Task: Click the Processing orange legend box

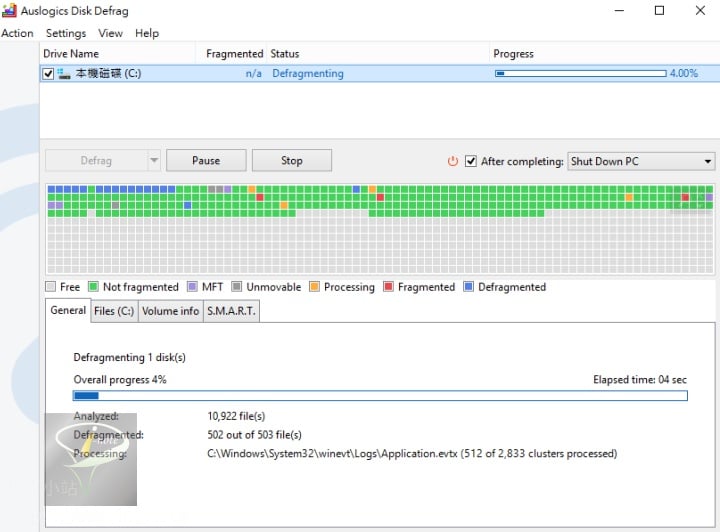Action: coord(314,287)
